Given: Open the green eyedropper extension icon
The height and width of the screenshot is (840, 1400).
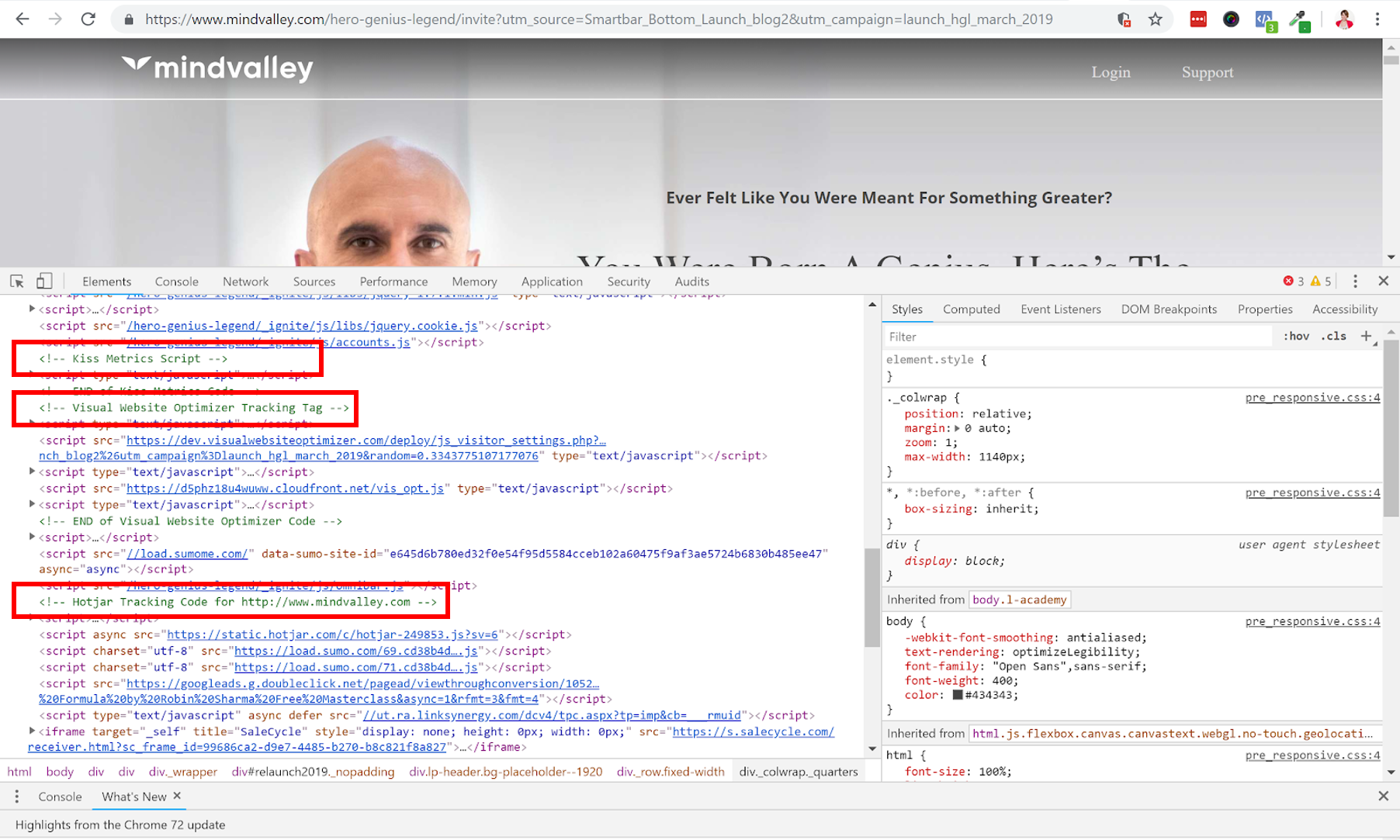Looking at the screenshot, I should tap(1300, 21).
